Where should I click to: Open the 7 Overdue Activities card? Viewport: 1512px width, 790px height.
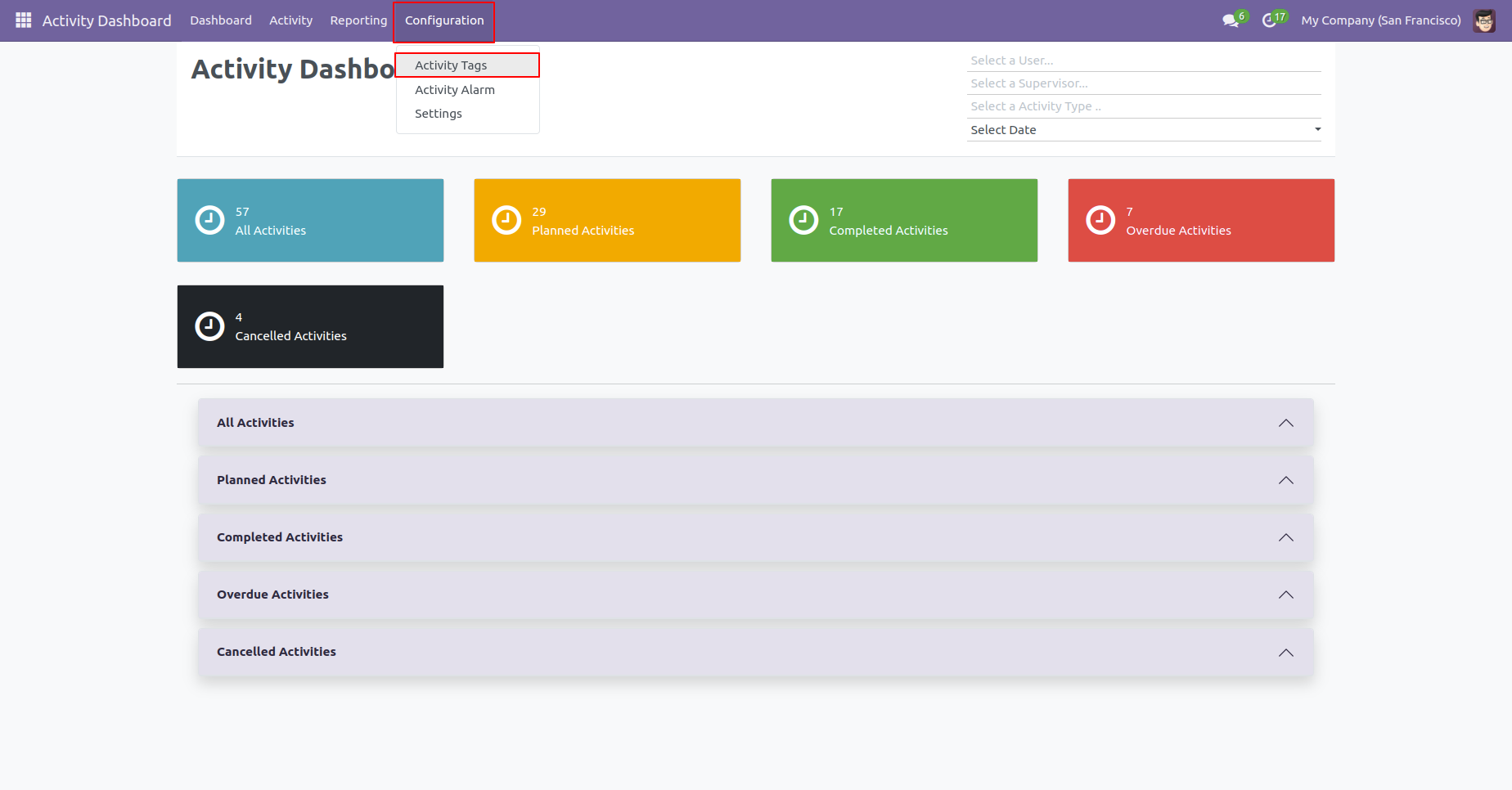[x=1201, y=221]
